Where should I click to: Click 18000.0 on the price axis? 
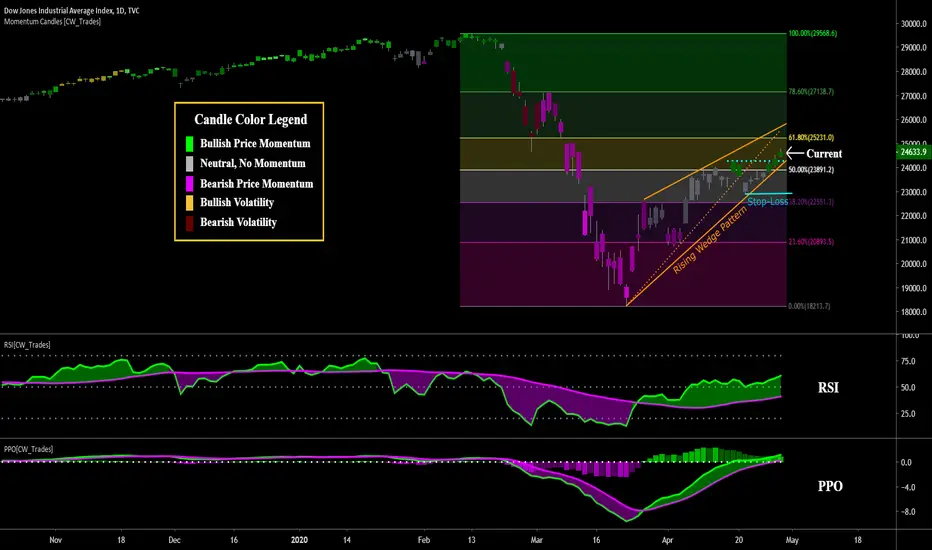click(914, 312)
